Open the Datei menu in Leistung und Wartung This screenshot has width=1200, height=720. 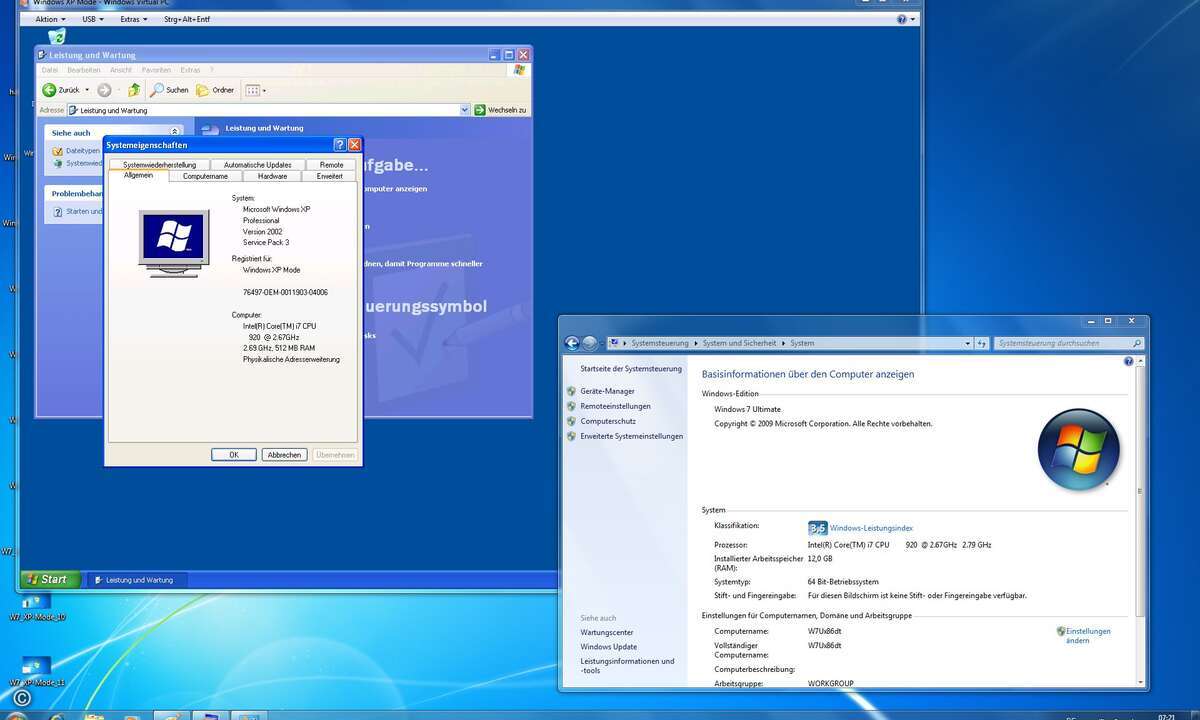50,70
